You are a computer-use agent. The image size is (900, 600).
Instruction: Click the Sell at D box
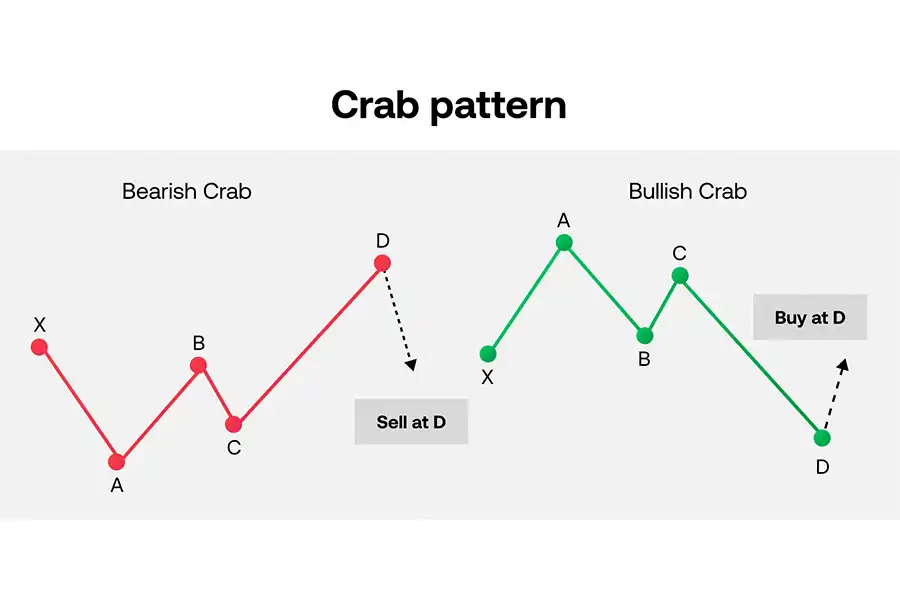411,421
